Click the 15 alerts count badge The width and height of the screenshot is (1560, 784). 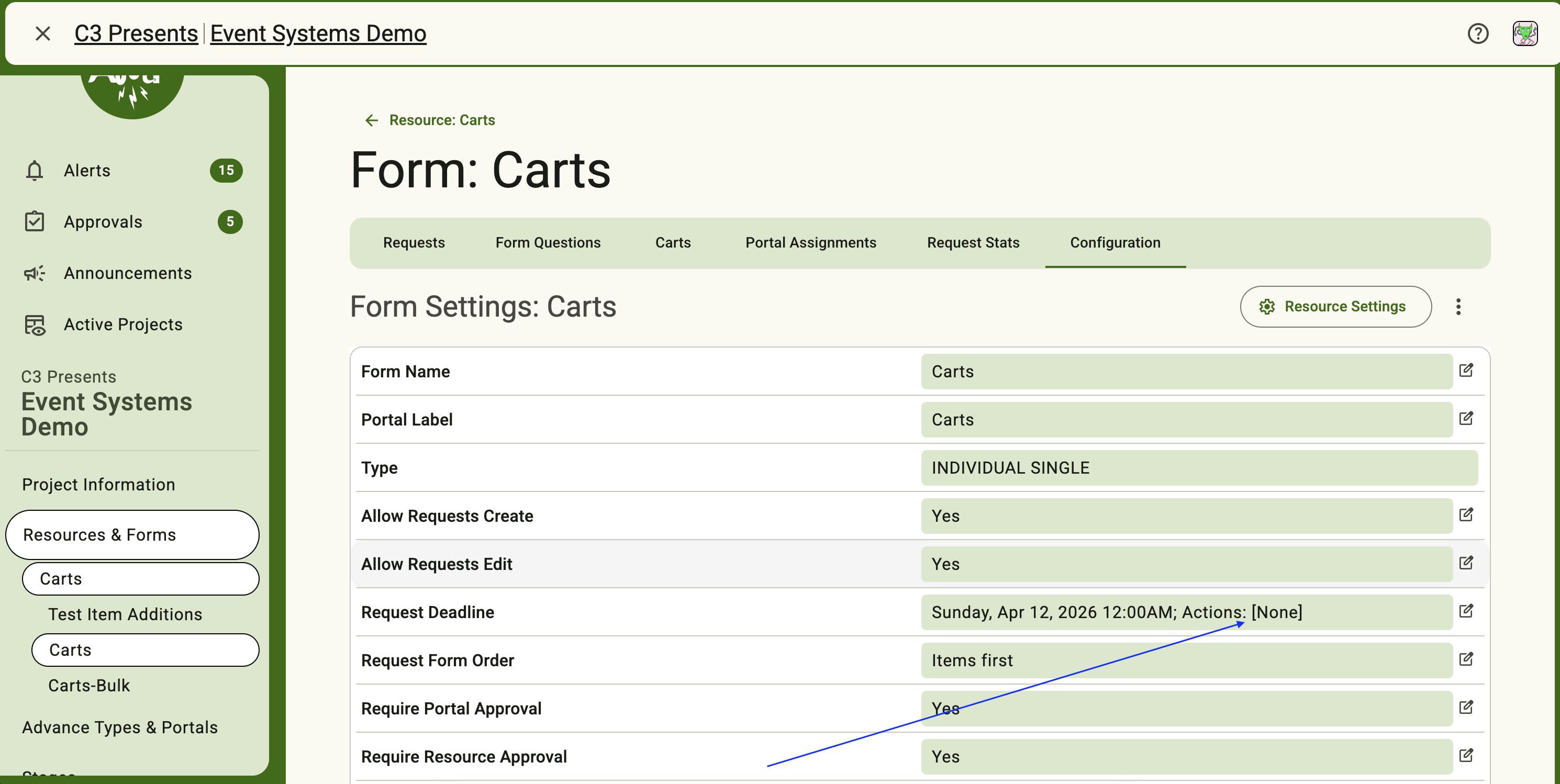click(226, 171)
